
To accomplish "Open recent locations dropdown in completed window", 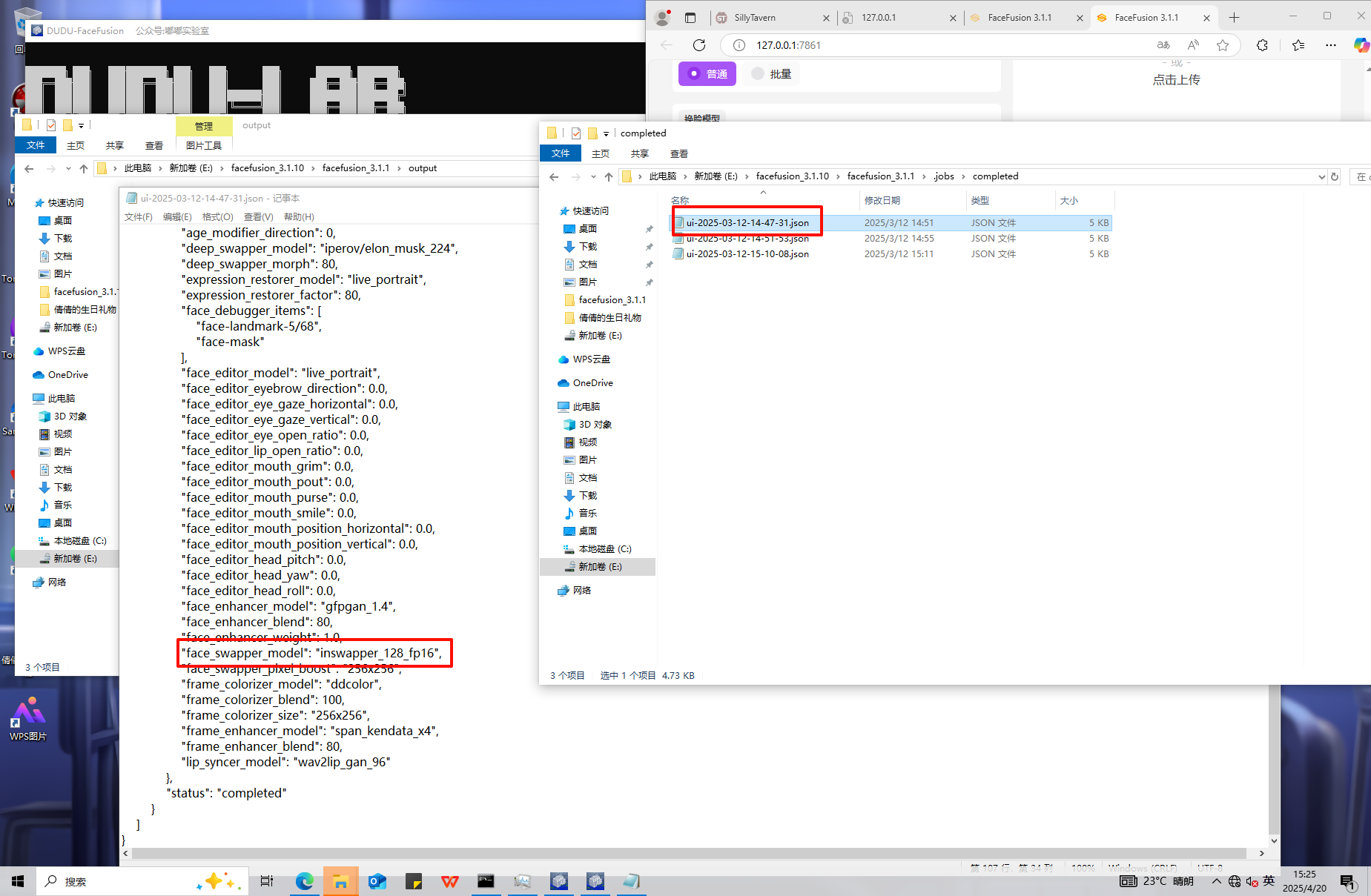I will [x=592, y=176].
